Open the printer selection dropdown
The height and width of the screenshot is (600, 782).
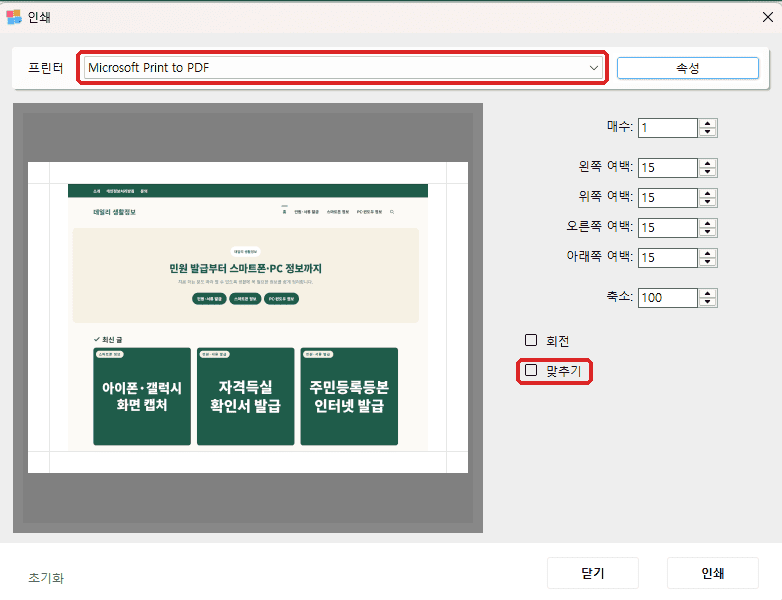343,68
